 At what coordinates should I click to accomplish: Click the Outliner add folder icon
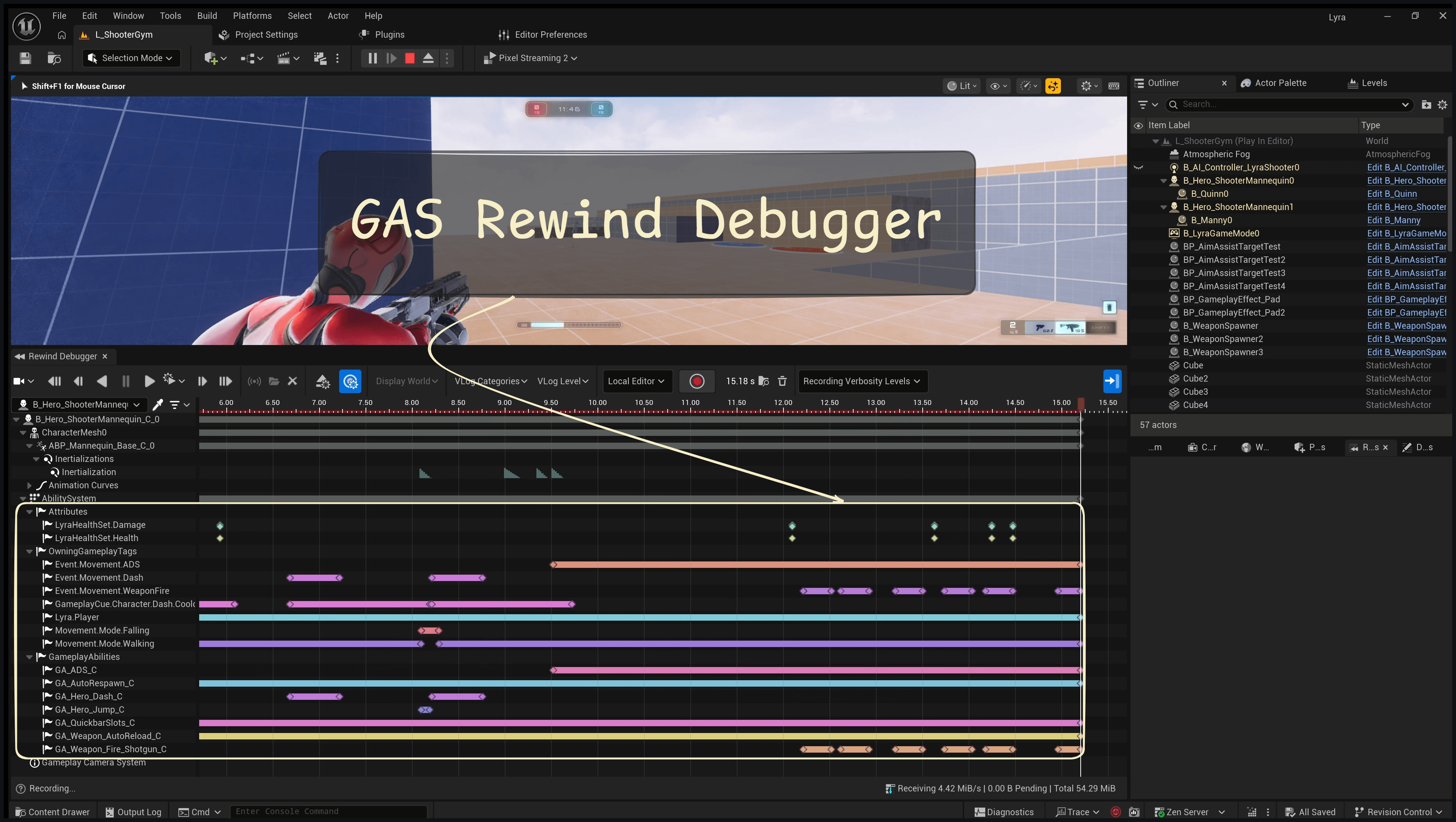click(x=1426, y=104)
